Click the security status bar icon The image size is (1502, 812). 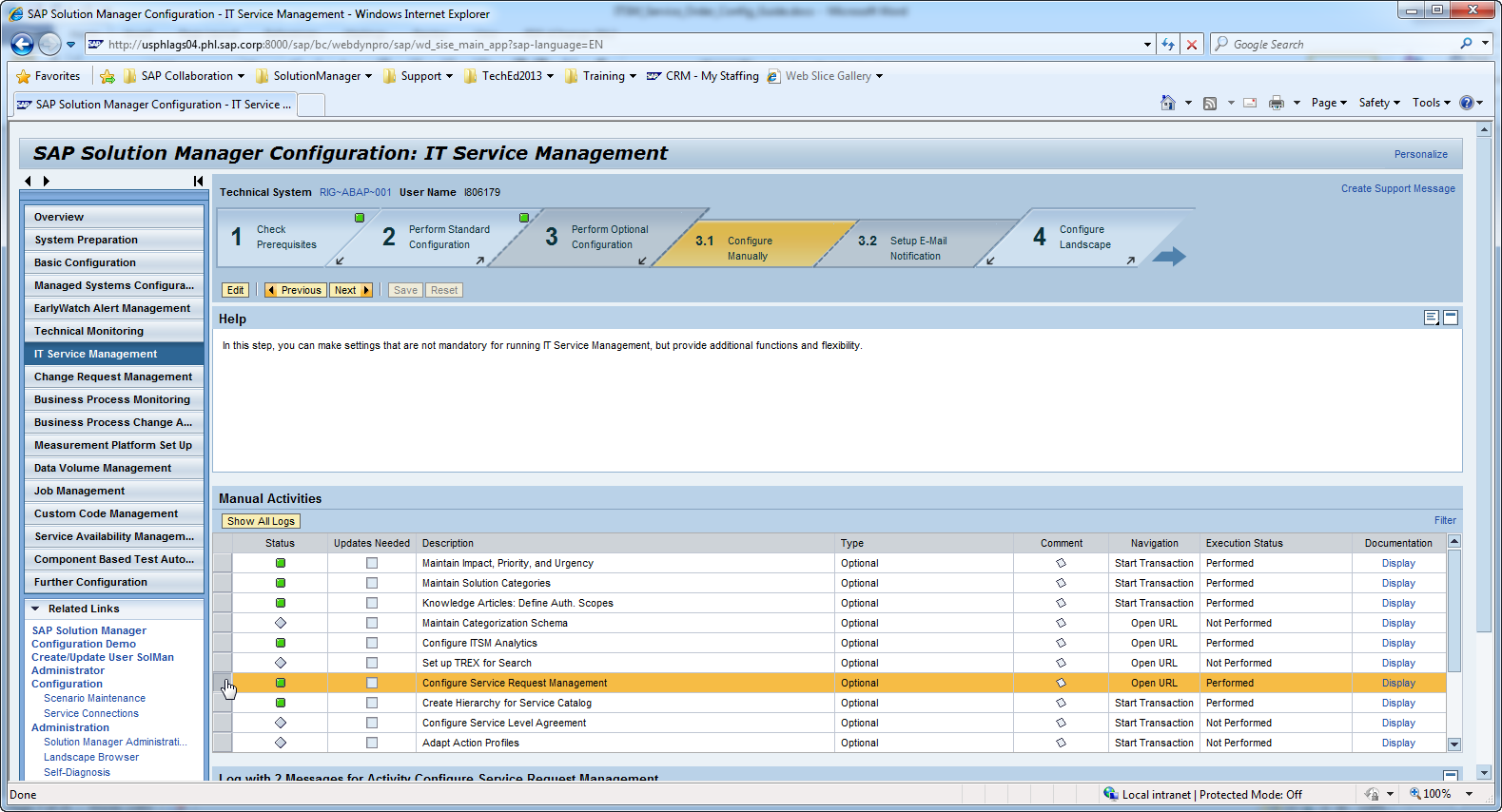click(x=1371, y=794)
